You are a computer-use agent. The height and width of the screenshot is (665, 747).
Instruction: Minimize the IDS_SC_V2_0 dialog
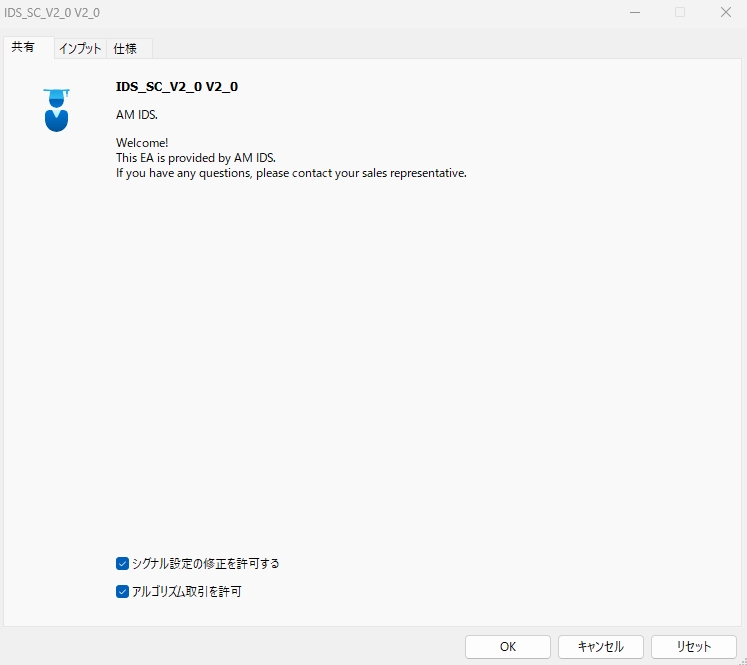[x=635, y=12]
